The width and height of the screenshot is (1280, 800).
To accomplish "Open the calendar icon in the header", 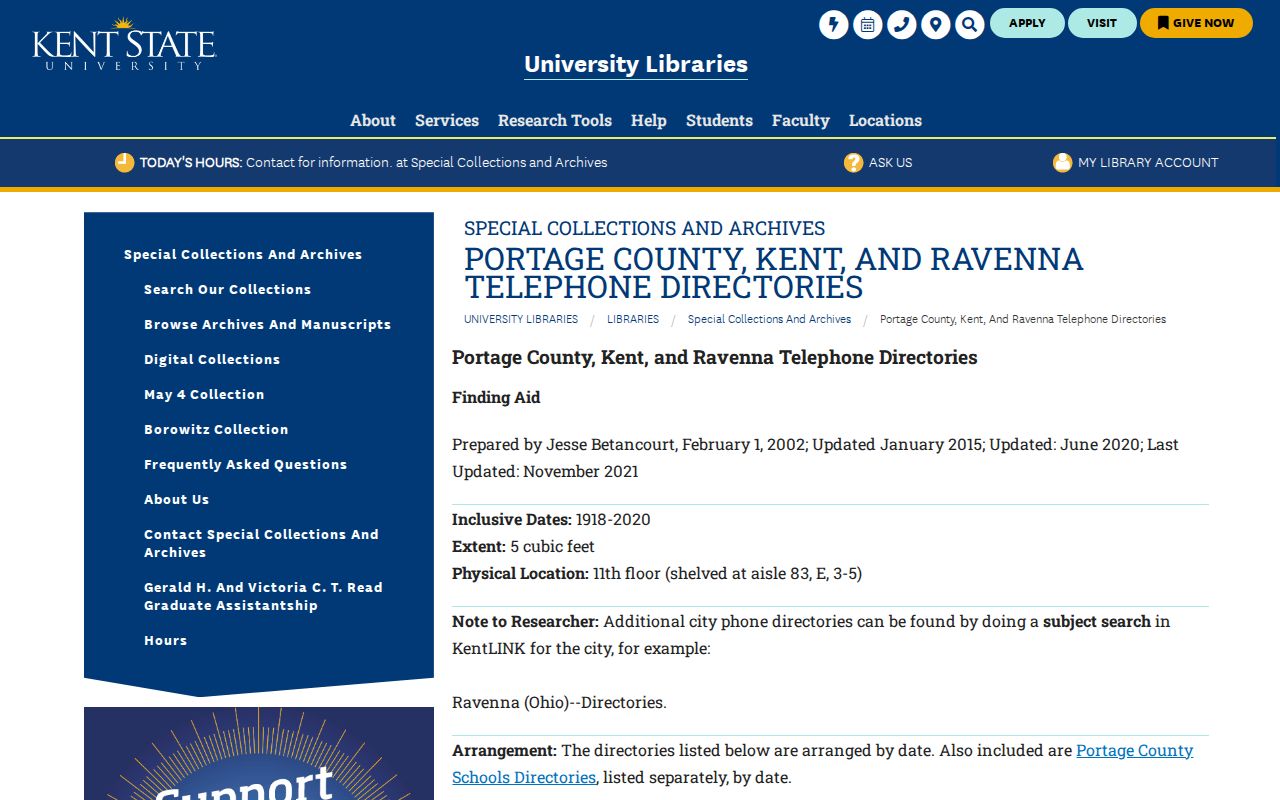I will click(868, 24).
